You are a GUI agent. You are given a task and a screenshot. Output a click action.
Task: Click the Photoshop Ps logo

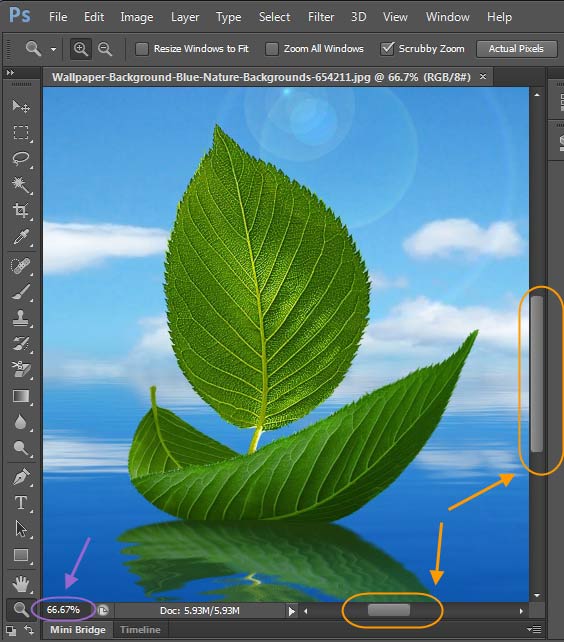pos(20,16)
